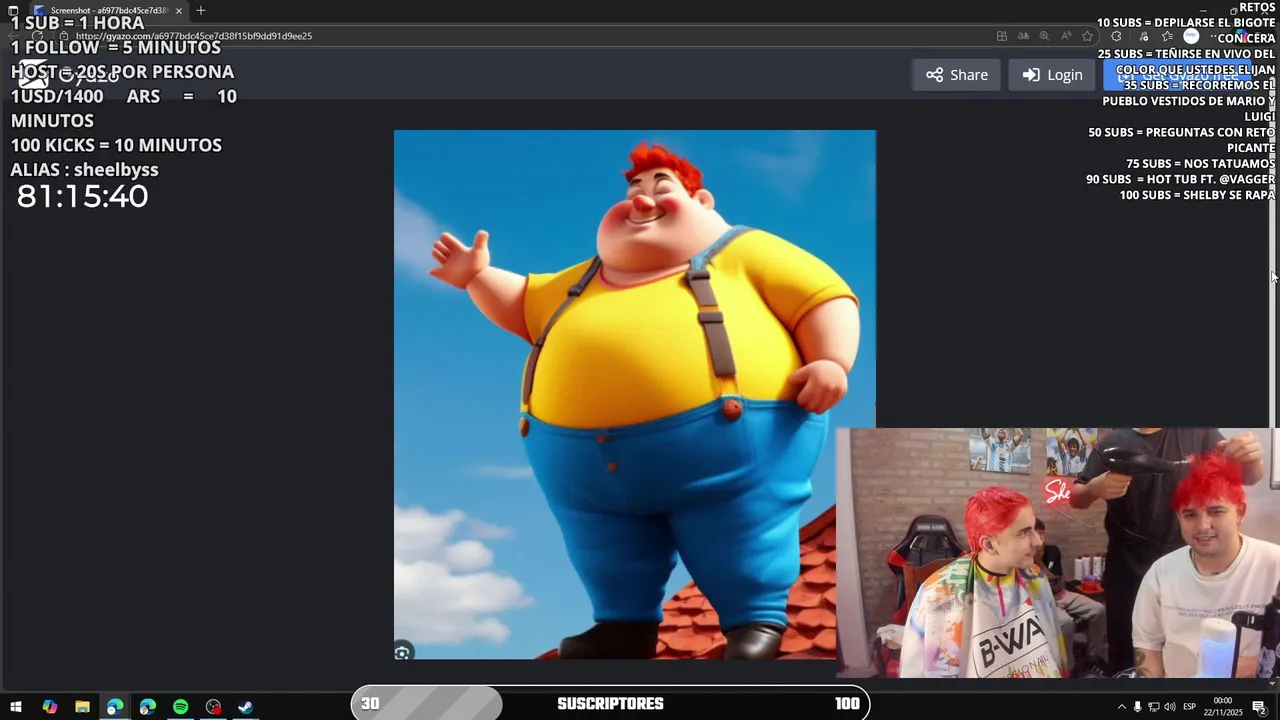Click the translate page icon

(x=1023, y=36)
